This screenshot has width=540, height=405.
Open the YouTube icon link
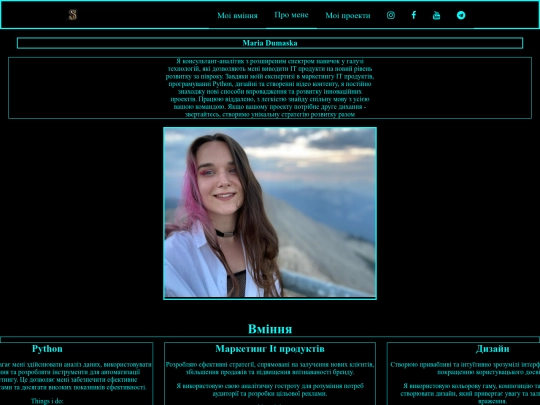tap(436, 15)
